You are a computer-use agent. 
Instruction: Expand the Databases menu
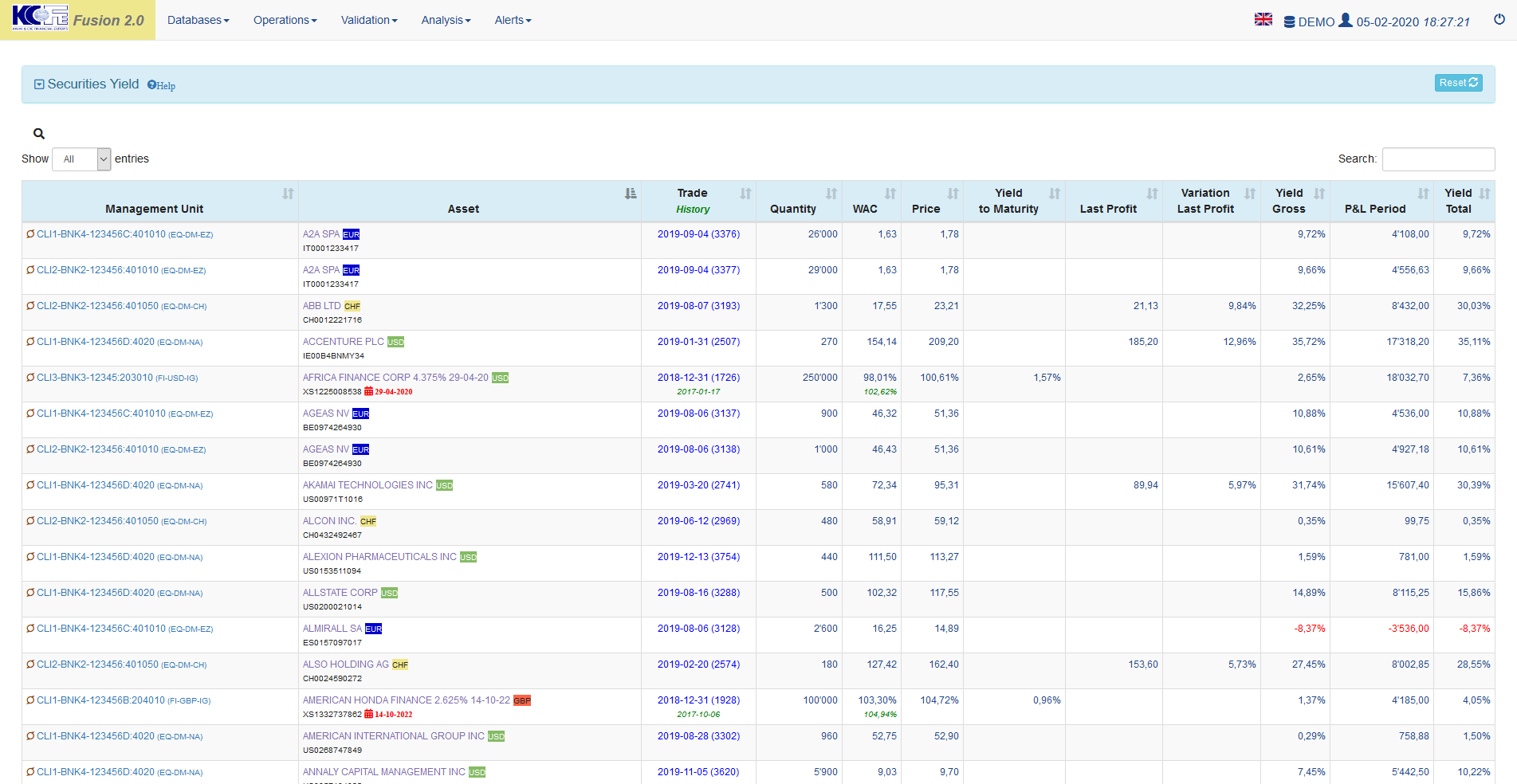(x=198, y=20)
